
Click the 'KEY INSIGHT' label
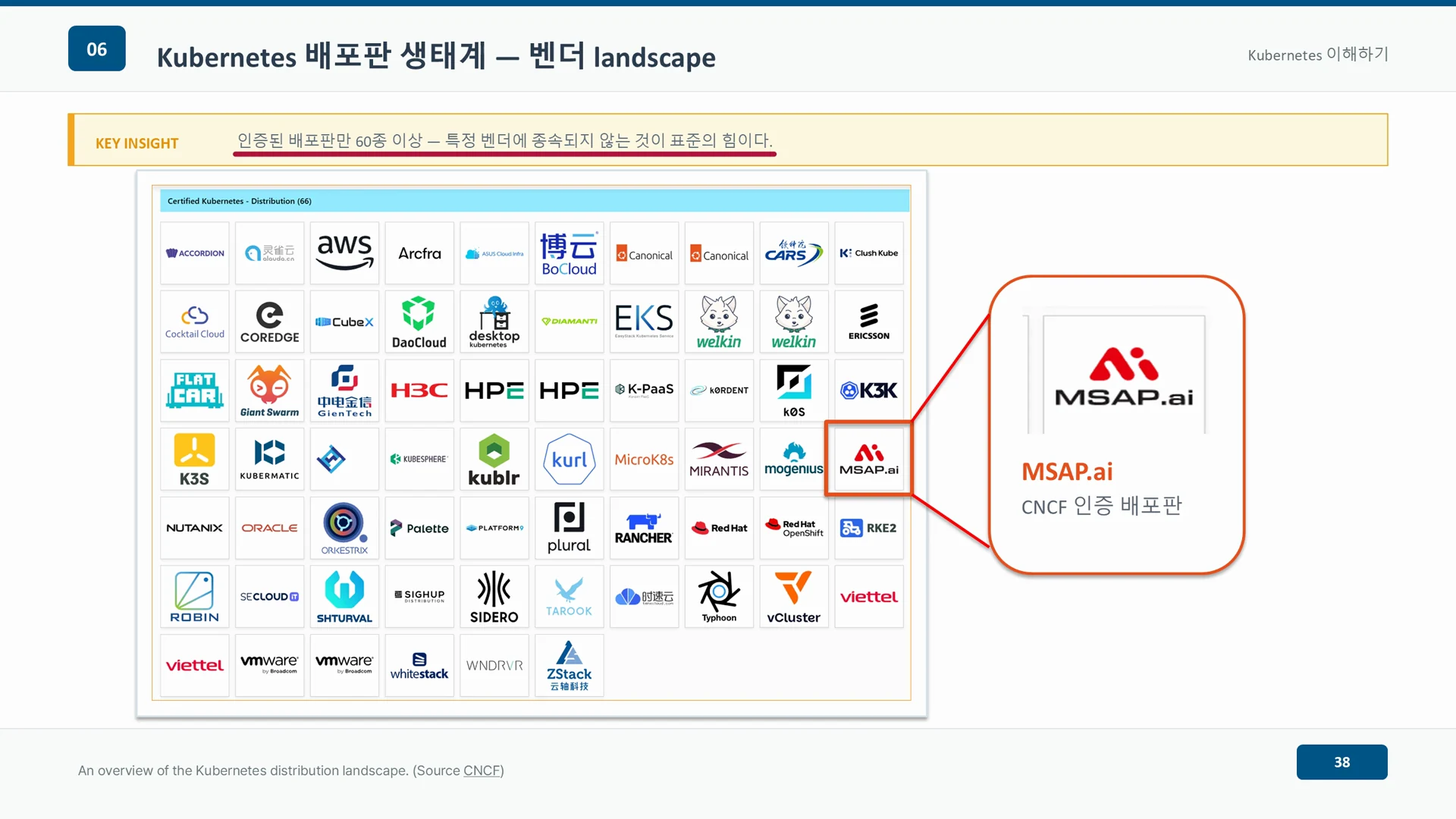click(x=137, y=143)
